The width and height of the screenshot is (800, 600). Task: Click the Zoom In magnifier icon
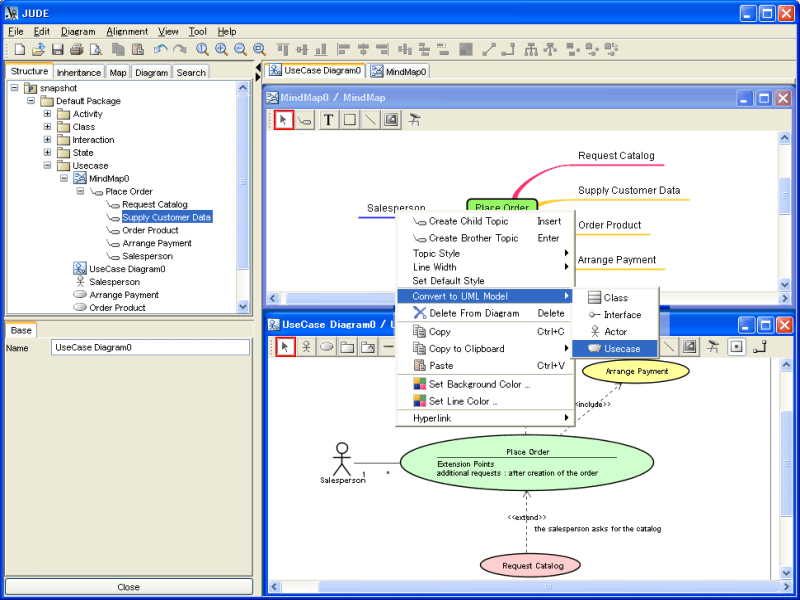pyautogui.click(x=221, y=49)
